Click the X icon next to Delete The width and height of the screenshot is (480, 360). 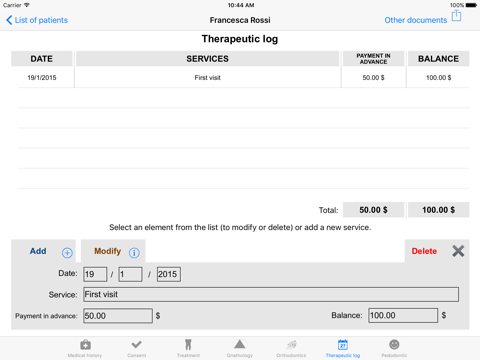pyautogui.click(x=458, y=251)
